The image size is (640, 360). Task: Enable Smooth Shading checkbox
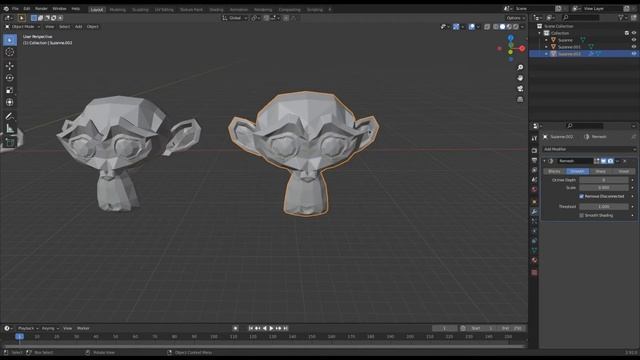click(582, 216)
